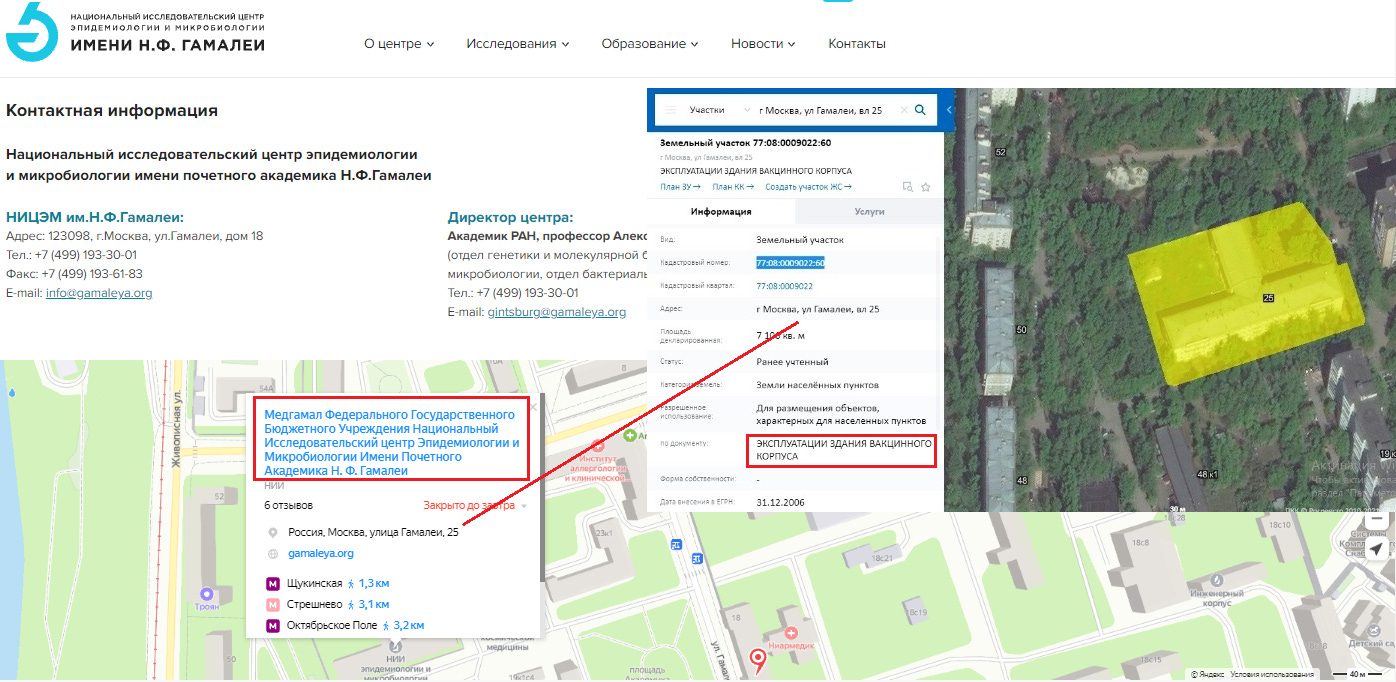
Task: Click the date value 31.12.2006
Action: coord(781,502)
